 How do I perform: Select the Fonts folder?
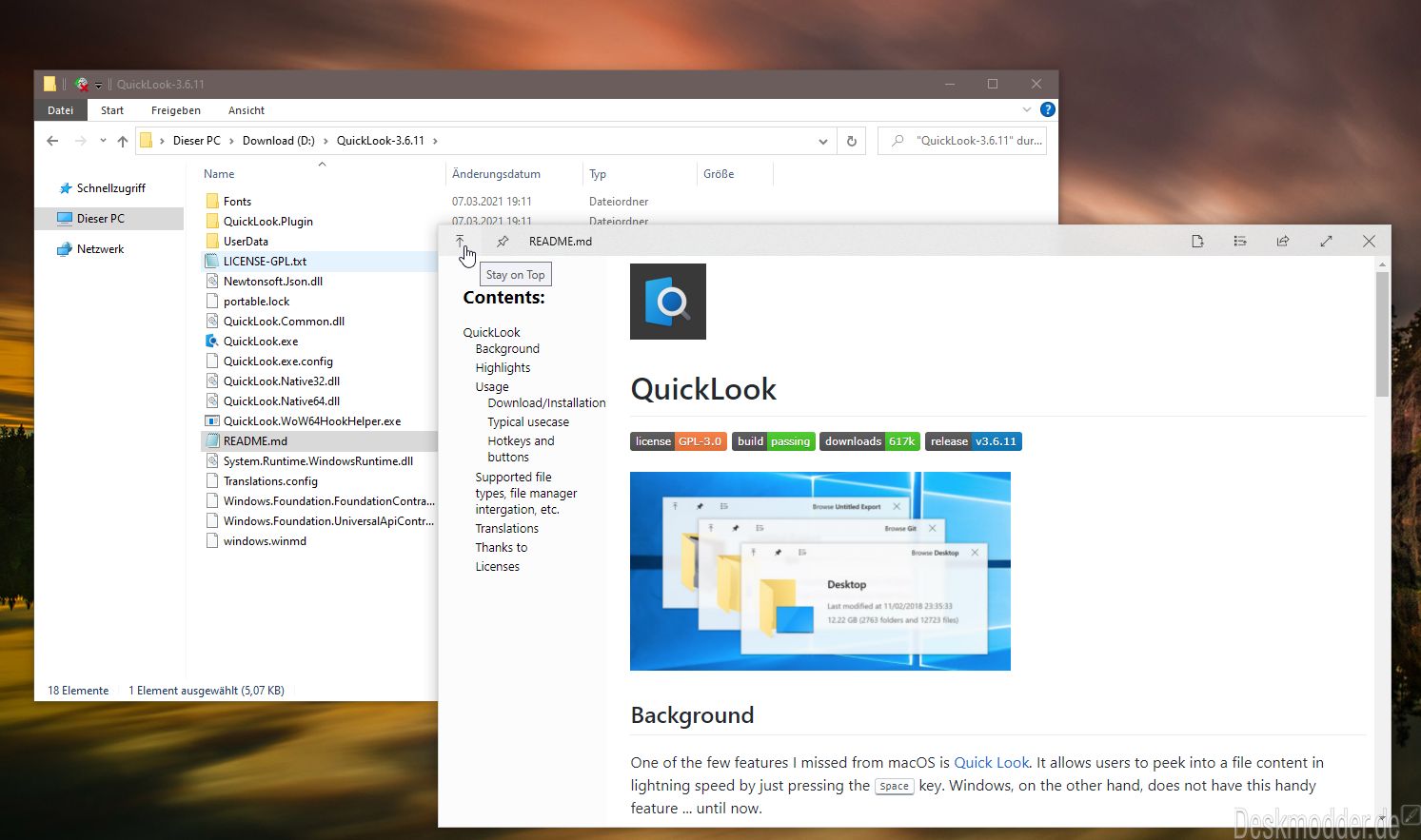(237, 202)
